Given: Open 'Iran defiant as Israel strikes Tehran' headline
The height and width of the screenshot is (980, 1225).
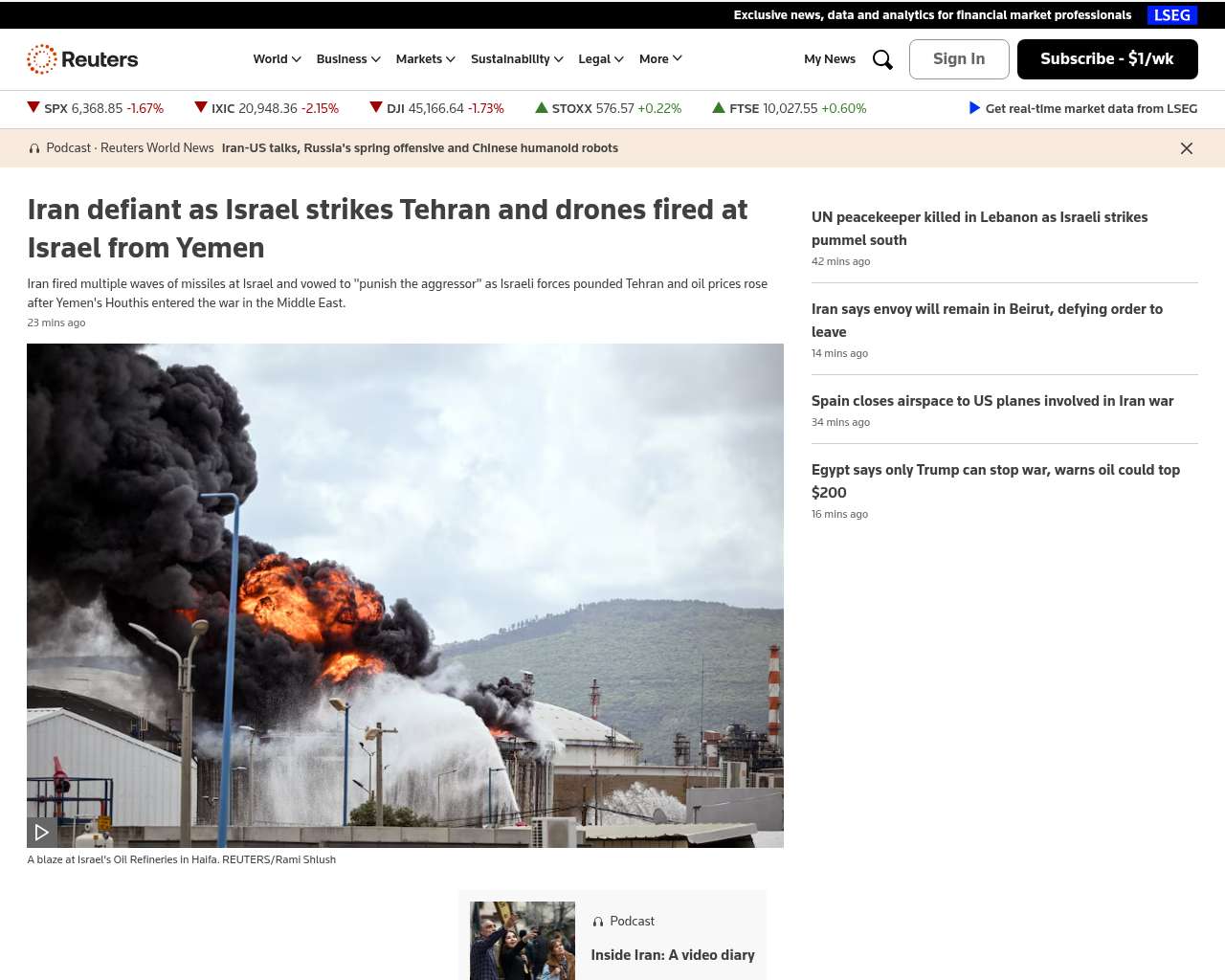Looking at the screenshot, I should (388, 229).
